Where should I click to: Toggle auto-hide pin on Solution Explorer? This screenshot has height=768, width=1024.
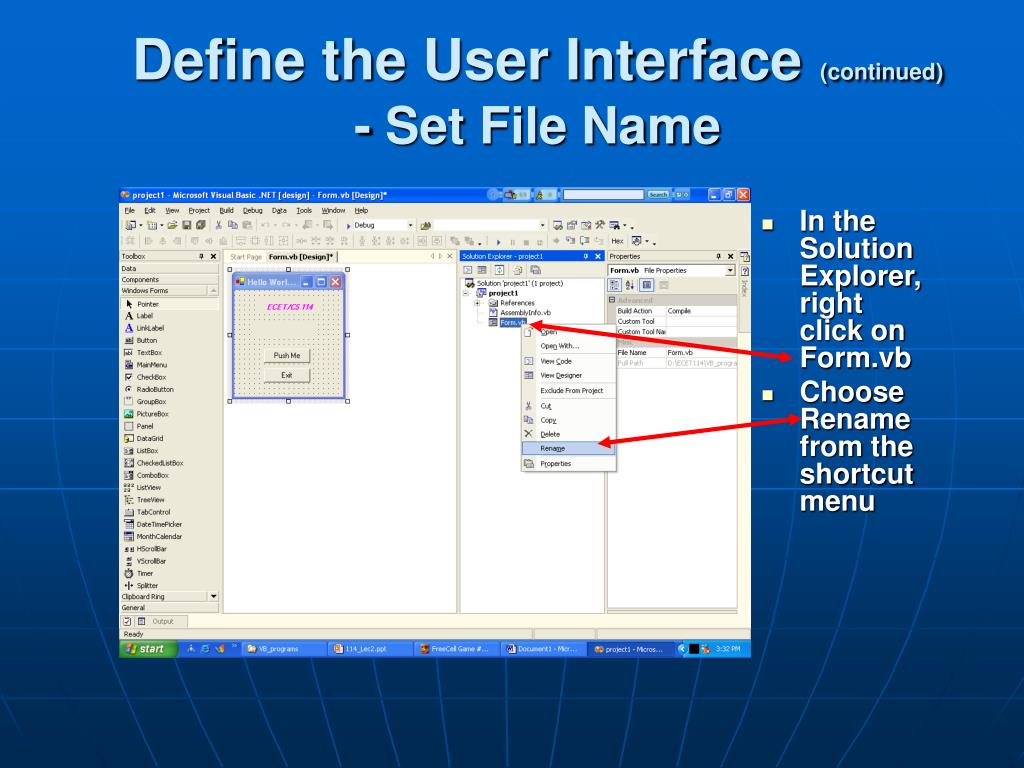click(586, 257)
